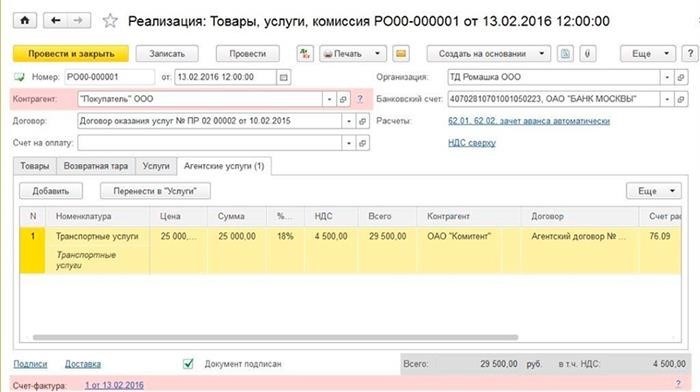The image size is (700, 392).
Task: Click the horizontal table scrollbar
Action: click(x=275, y=338)
